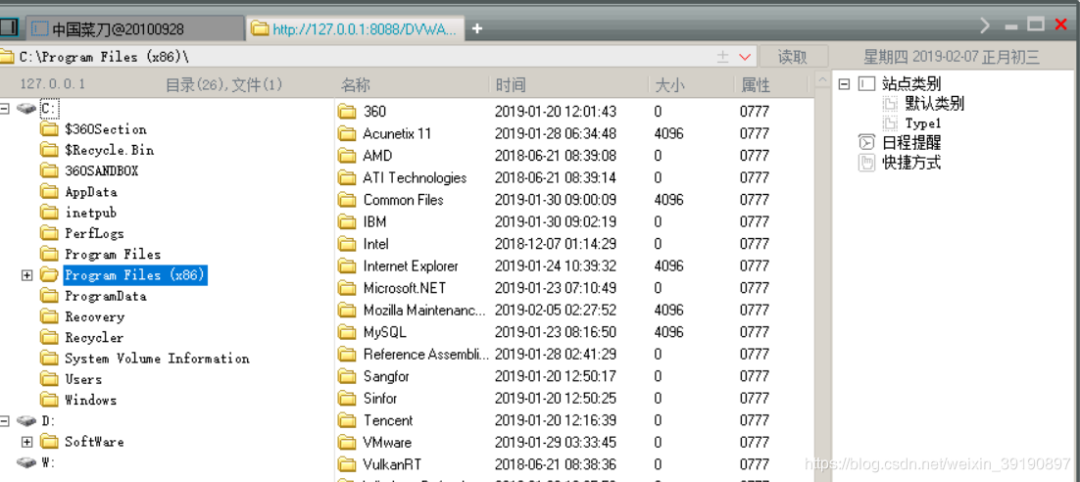Select the Sinfor folder name
This screenshot has width=1080, height=482.
380,398
